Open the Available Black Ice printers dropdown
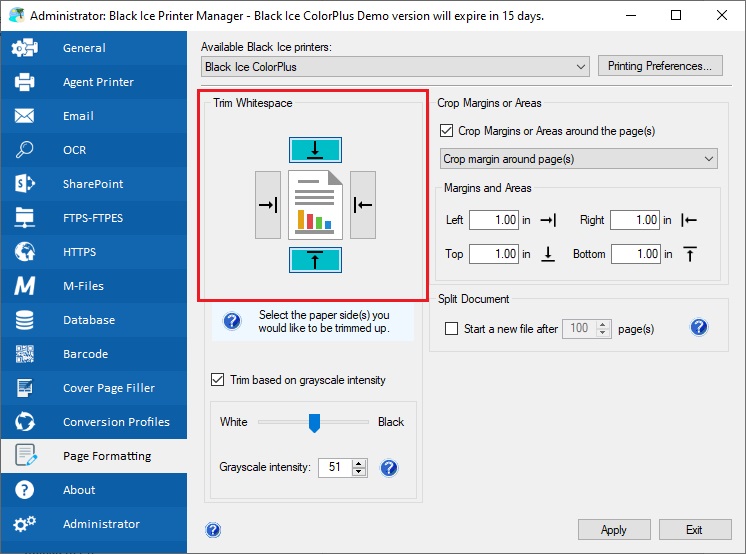Viewport: 746px width, 554px height. pos(395,67)
